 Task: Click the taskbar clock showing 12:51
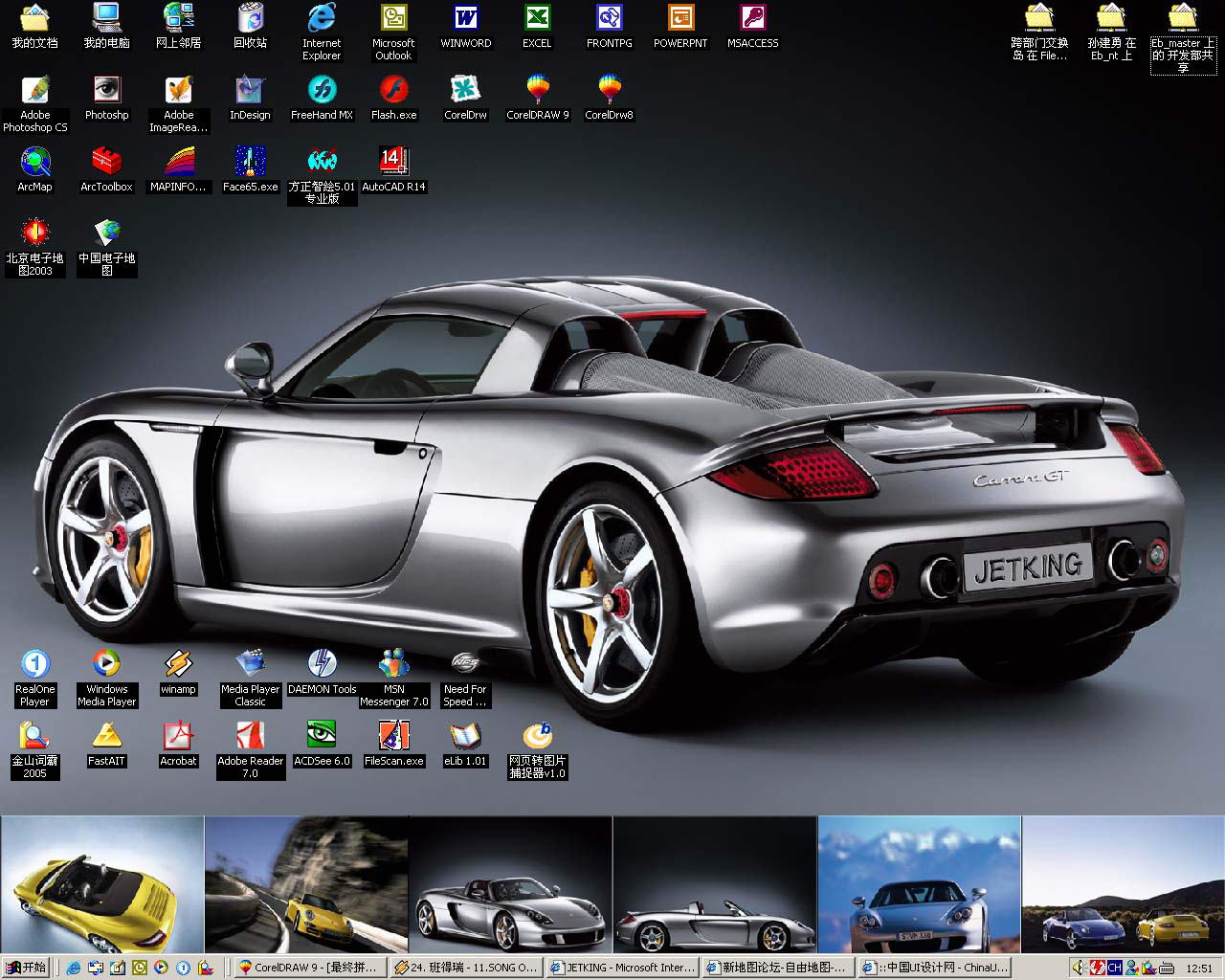pos(1199,969)
